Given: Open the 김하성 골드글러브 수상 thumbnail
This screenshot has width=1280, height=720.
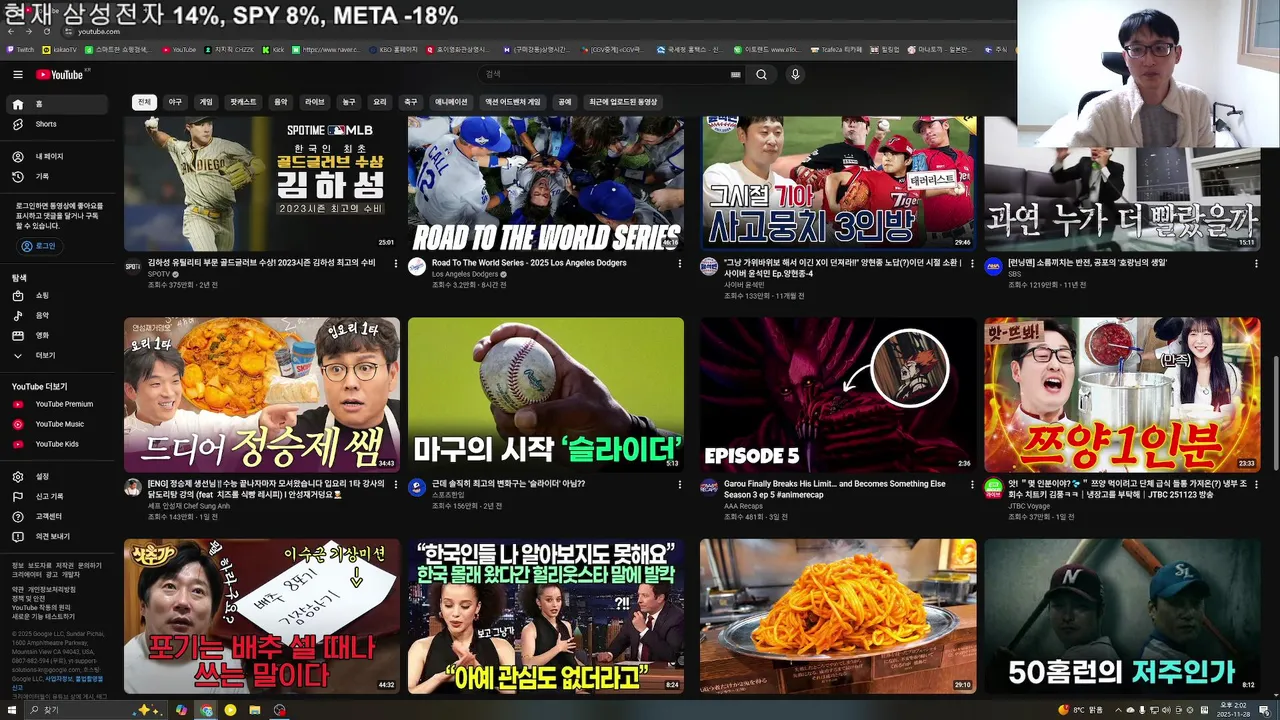Looking at the screenshot, I should (262, 183).
